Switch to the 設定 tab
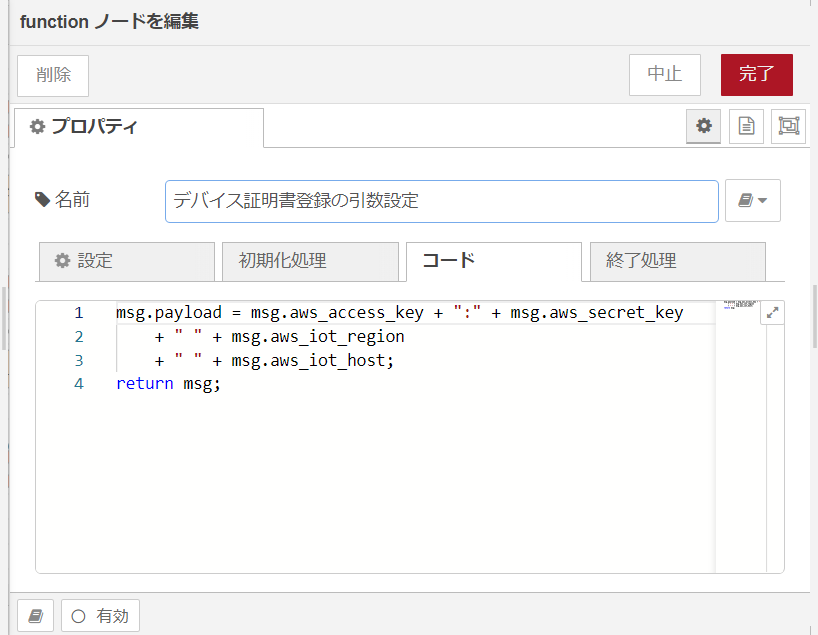This screenshot has width=818, height=635. [x=127, y=261]
